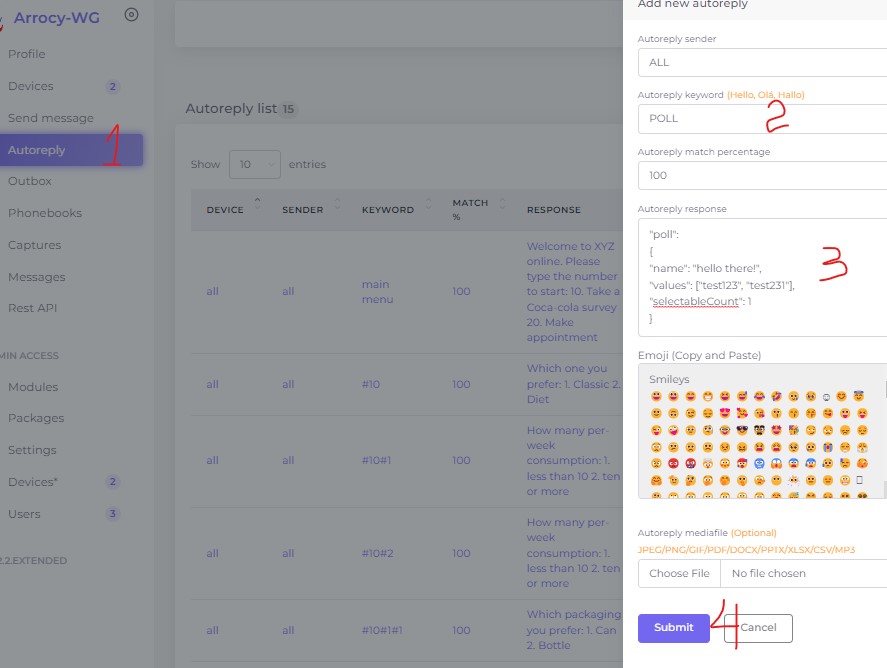This screenshot has width=887, height=668.
Task: Toggle the sidebar pin icon beside Arrocy-WG
Action: pyautogui.click(x=132, y=15)
